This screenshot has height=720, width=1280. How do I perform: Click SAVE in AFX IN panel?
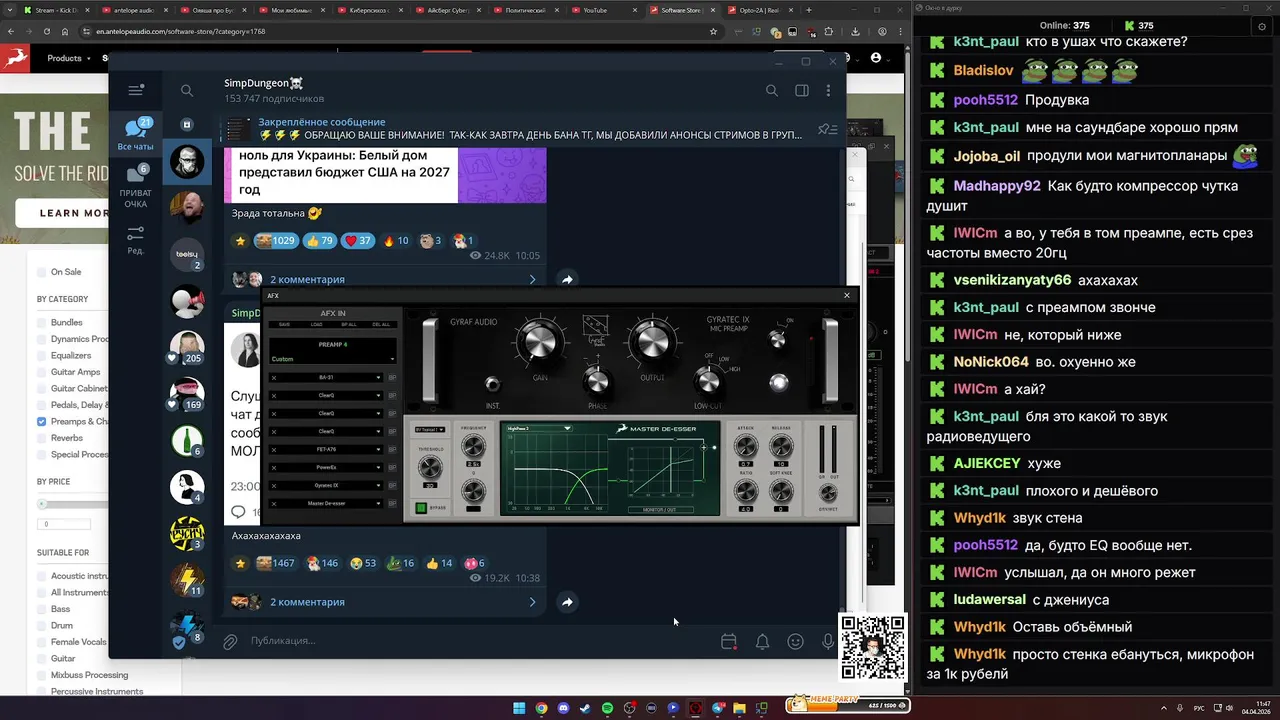285,325
